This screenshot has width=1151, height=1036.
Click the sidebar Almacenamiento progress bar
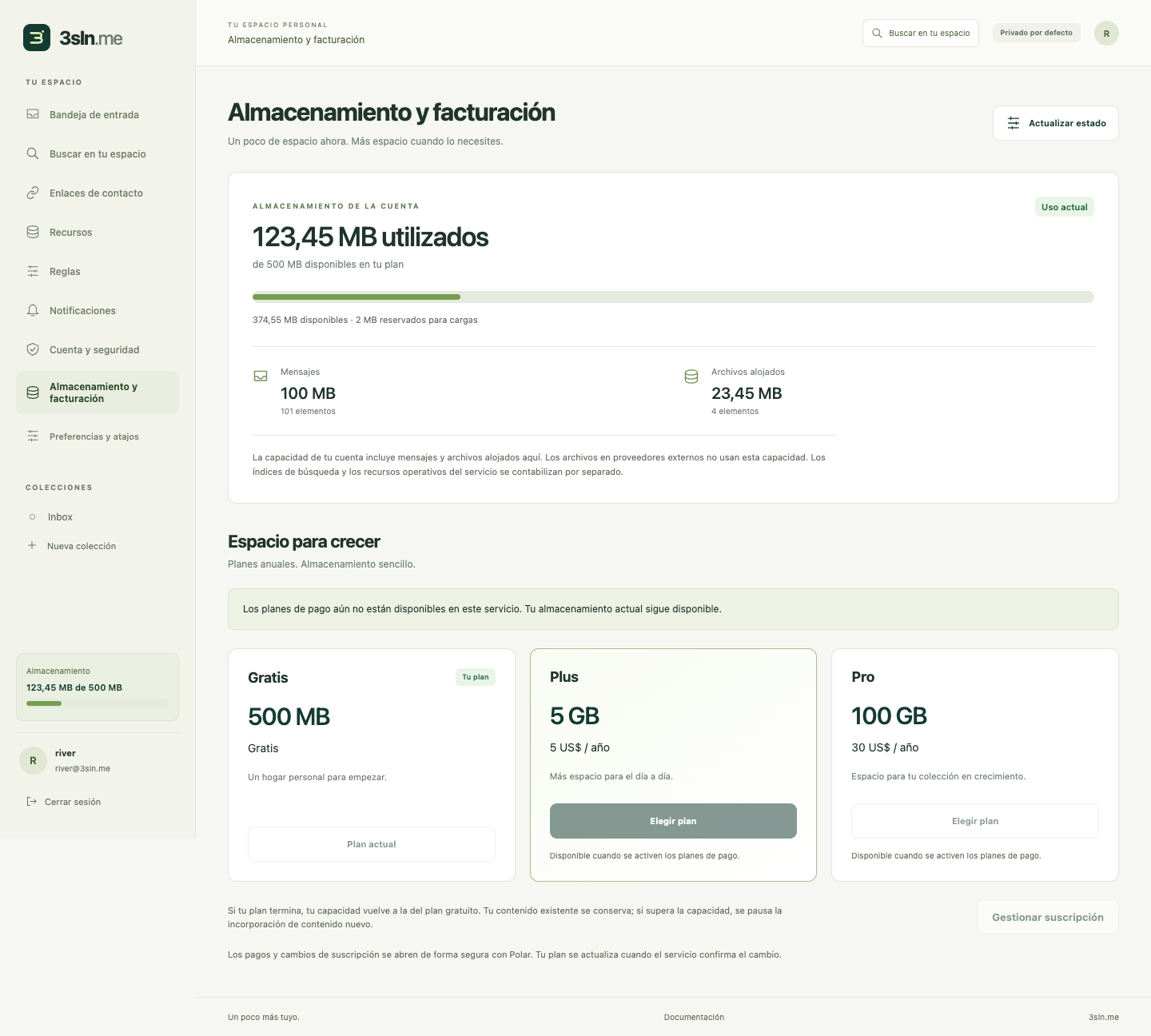click(x=98, y=703)
